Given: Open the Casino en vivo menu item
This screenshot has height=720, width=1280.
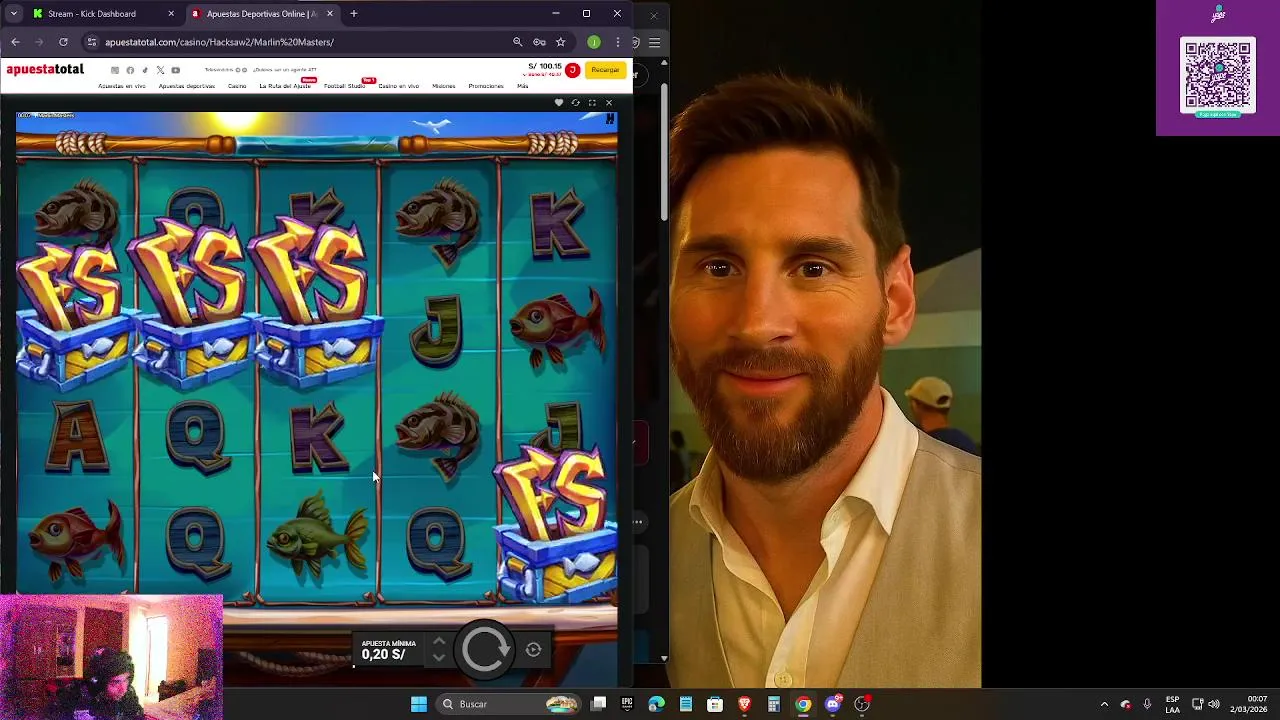Looking at the screenshot, I should point(399,86).
